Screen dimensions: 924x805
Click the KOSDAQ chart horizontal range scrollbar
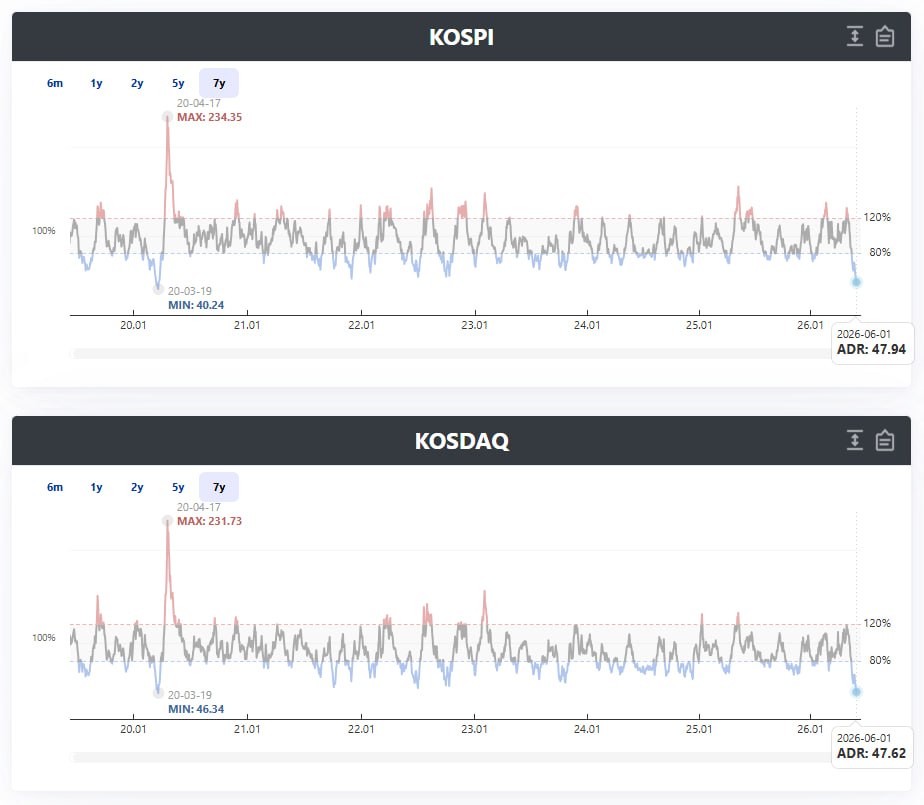[x=451, y=757]
